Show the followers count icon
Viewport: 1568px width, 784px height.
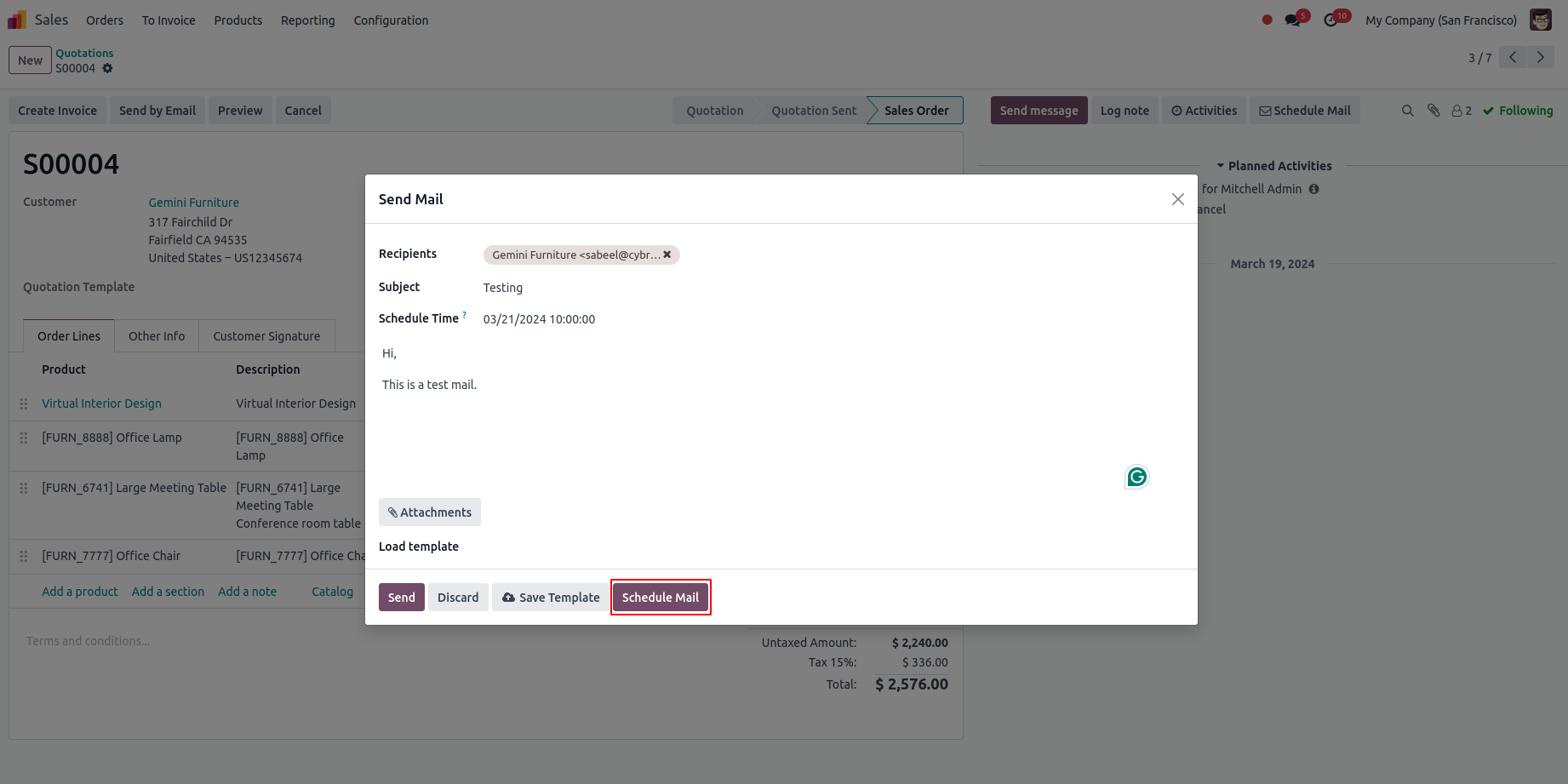(1462, 111)
